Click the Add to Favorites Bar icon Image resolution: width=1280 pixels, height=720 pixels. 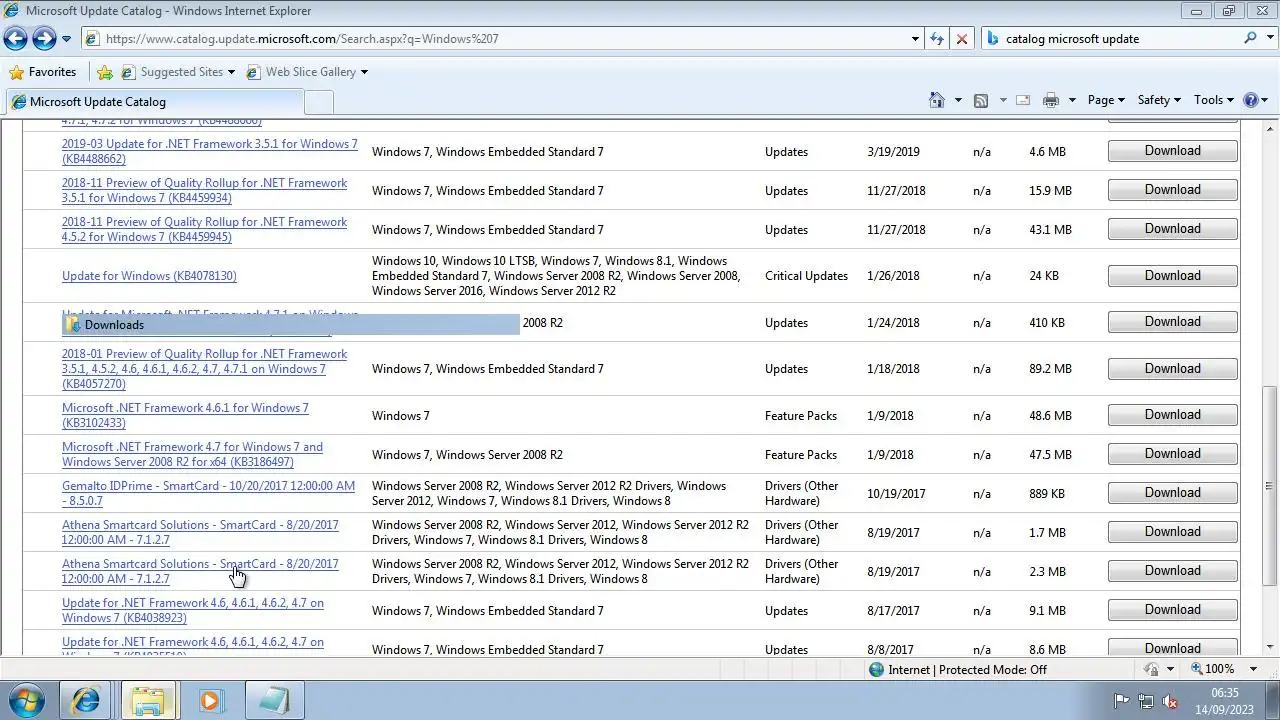point(105,72)
